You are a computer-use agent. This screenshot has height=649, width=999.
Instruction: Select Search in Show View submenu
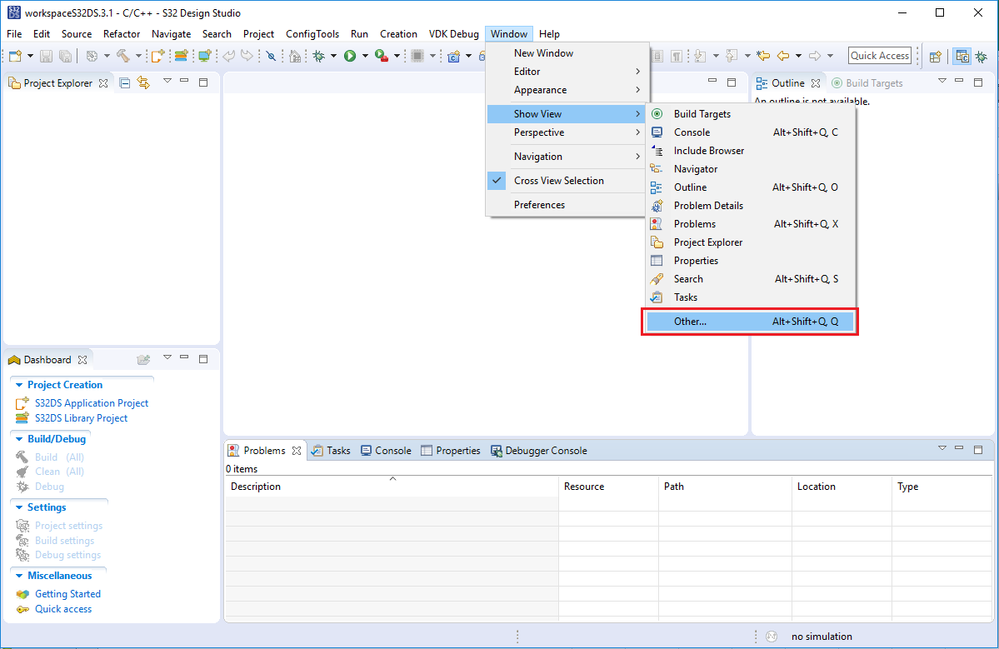click(751, 279)
